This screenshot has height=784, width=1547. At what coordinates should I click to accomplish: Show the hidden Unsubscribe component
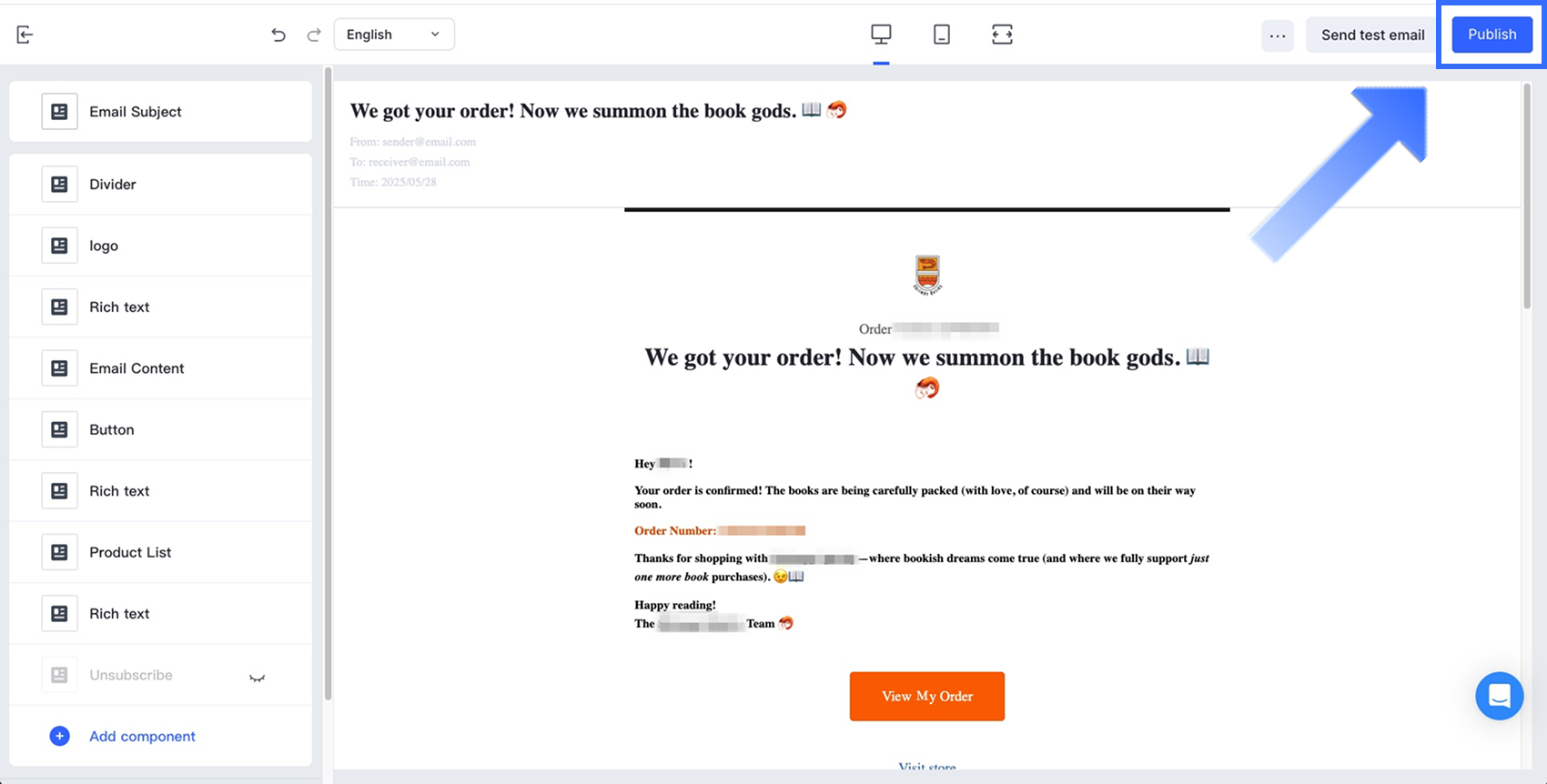pos(258,677)
